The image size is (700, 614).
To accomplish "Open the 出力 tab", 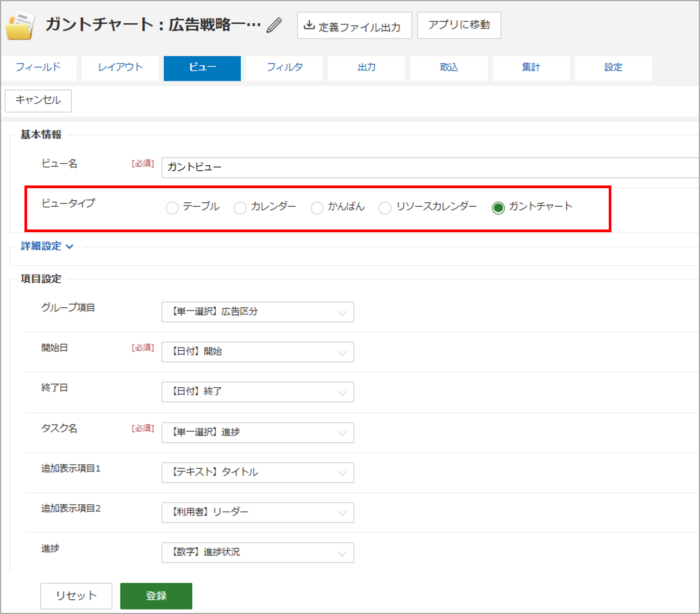I will click(x=367, y=68).
